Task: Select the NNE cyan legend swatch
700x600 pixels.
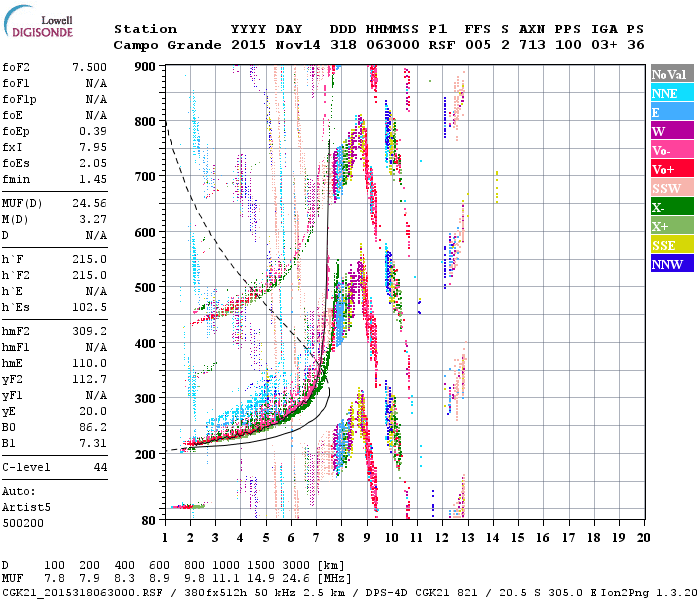Action: [x=672, y=93]
